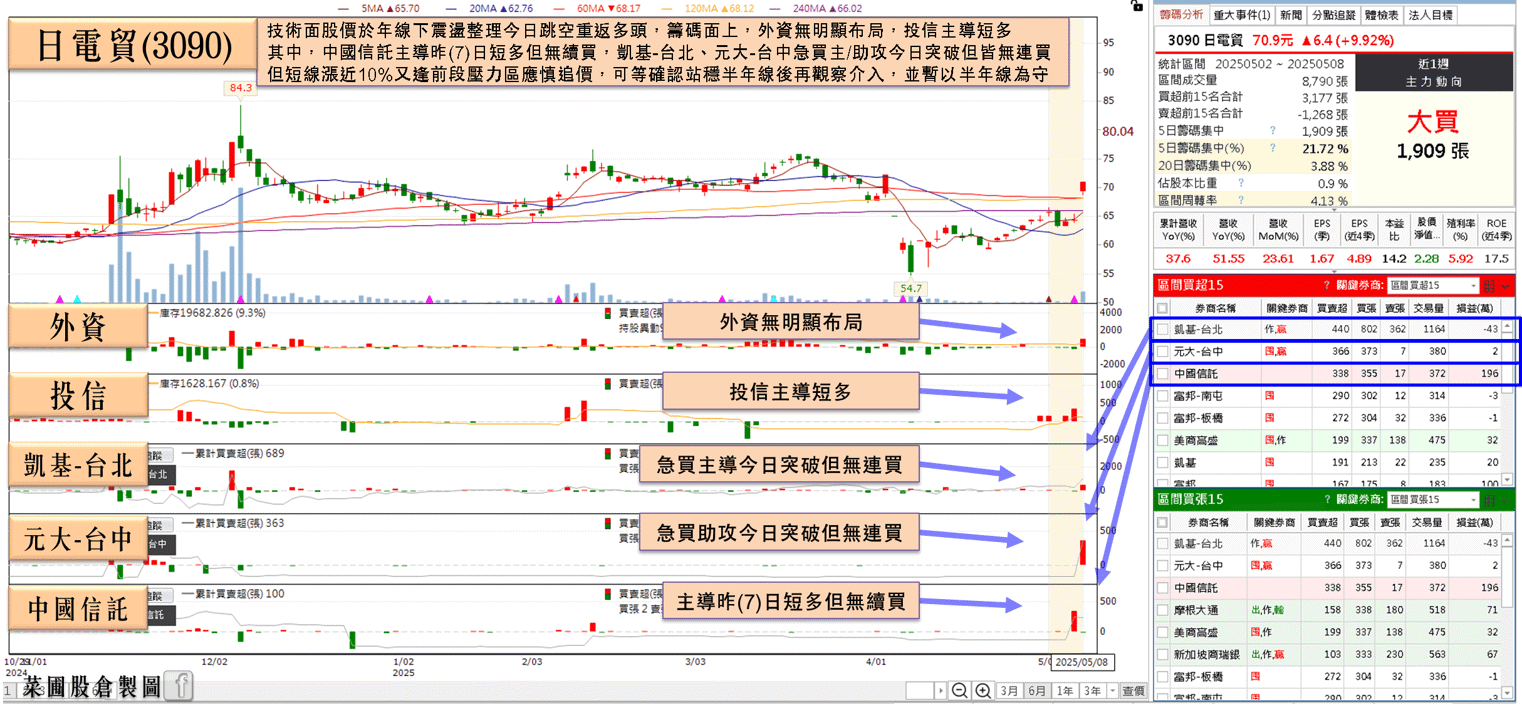
Task: Set chart range to 3年
Action: (1092, 691)
